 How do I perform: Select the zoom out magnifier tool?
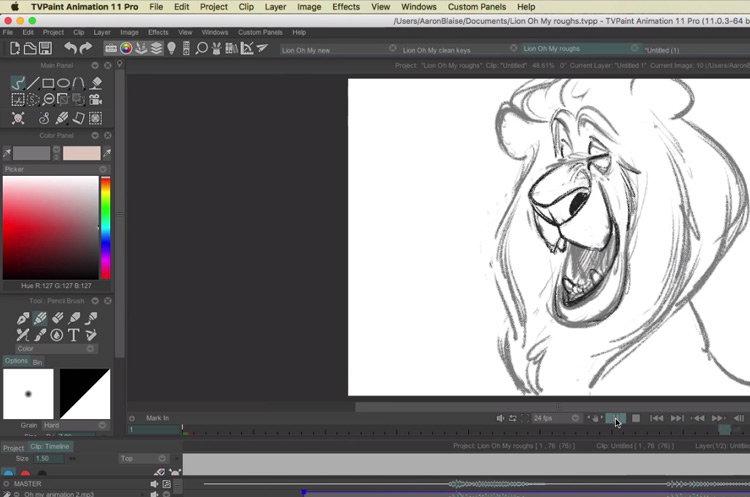click(48, 99)
